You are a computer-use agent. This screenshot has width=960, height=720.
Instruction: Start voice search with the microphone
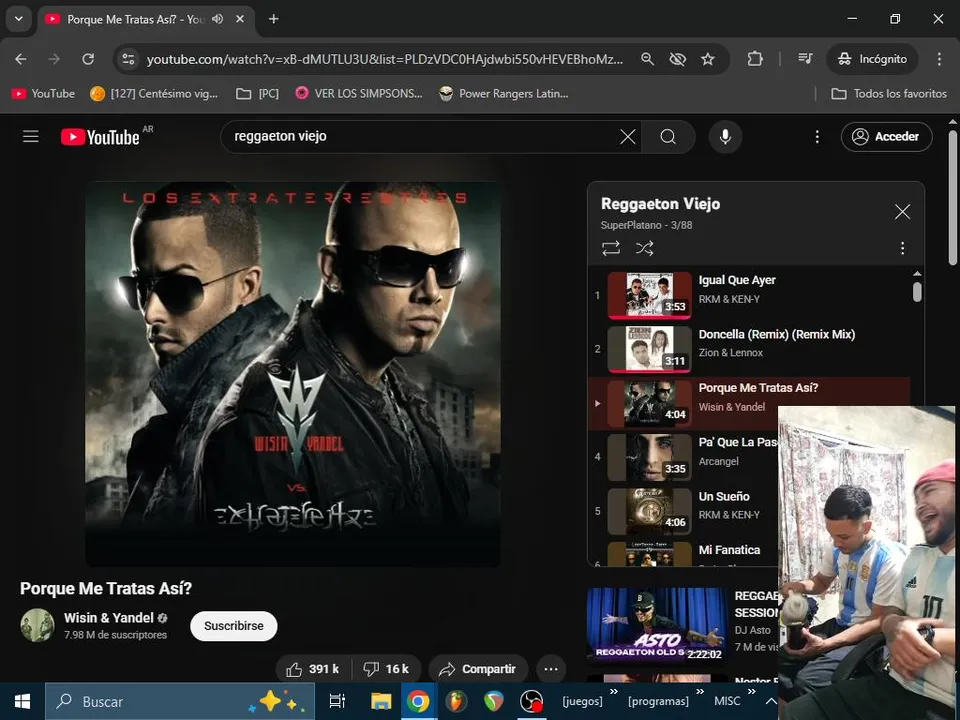(x=726, y=137)
